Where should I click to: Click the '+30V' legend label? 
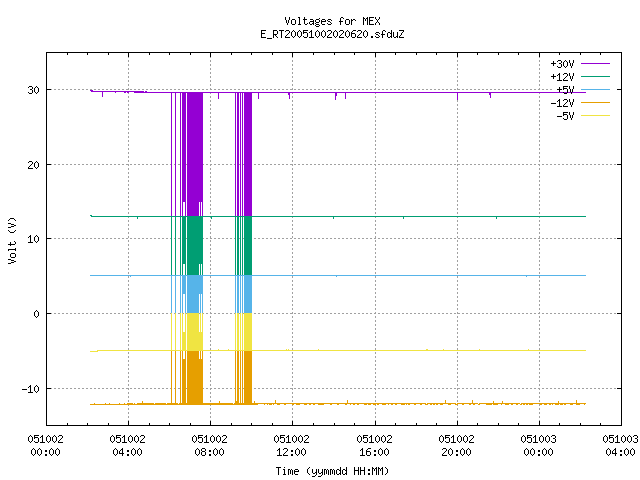point(562,64)
